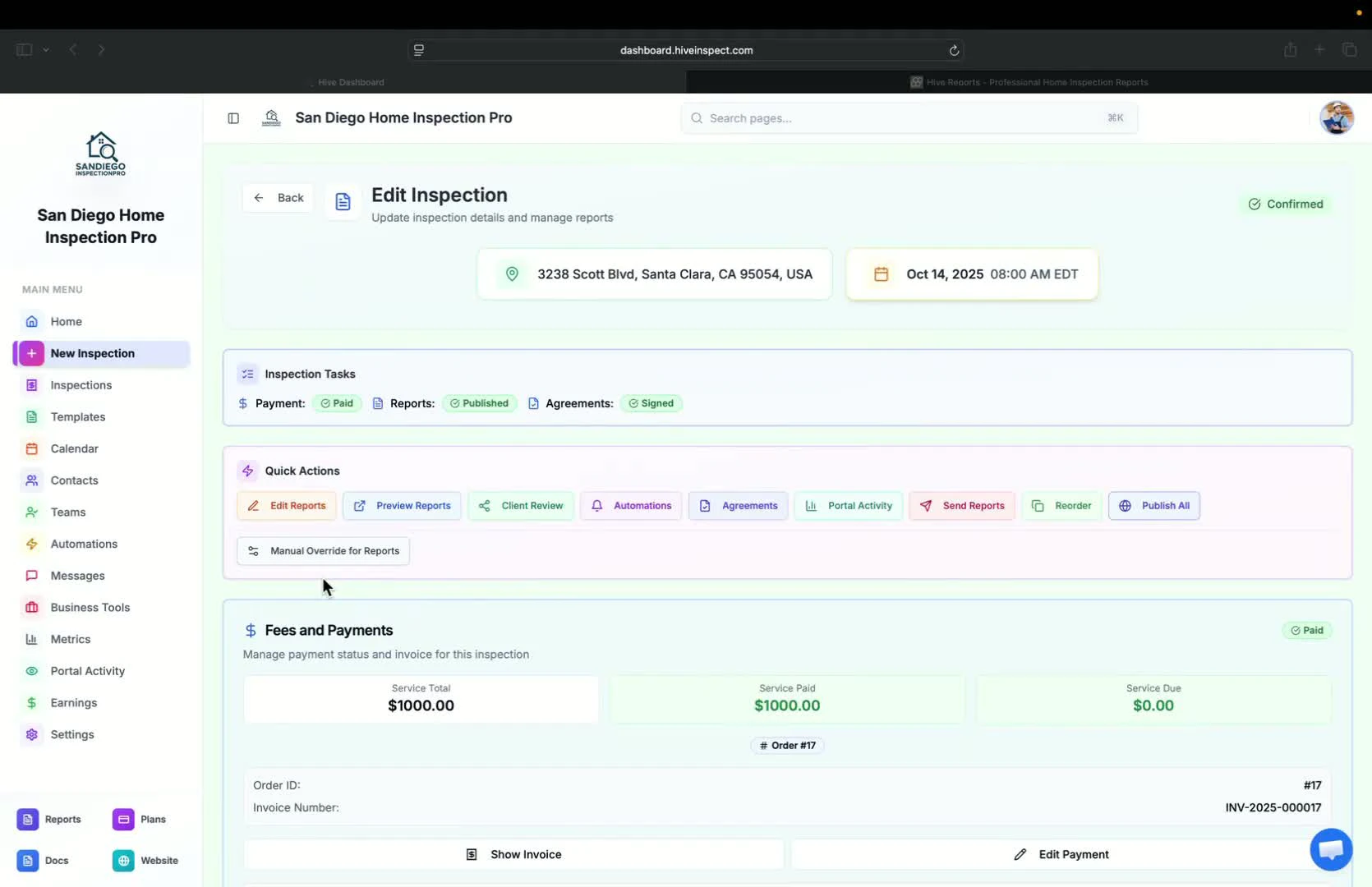Click the Reorder quick action
Viewport: 1372px width, 887px height.
coord(1061,506)
